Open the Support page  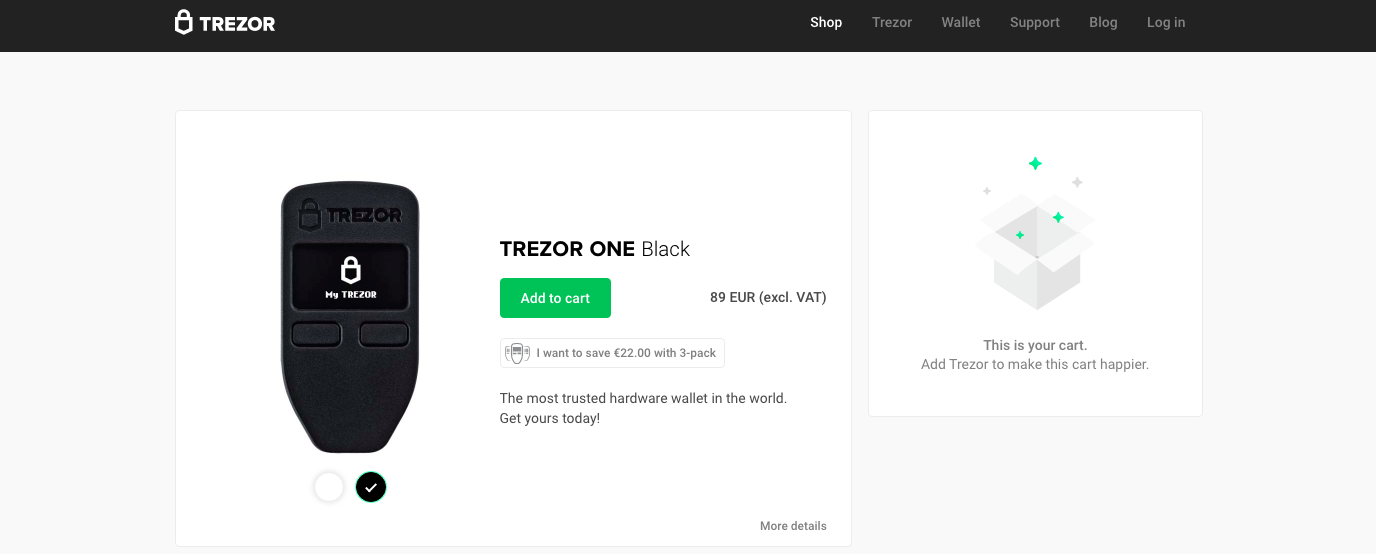(x=1035, y=22)
